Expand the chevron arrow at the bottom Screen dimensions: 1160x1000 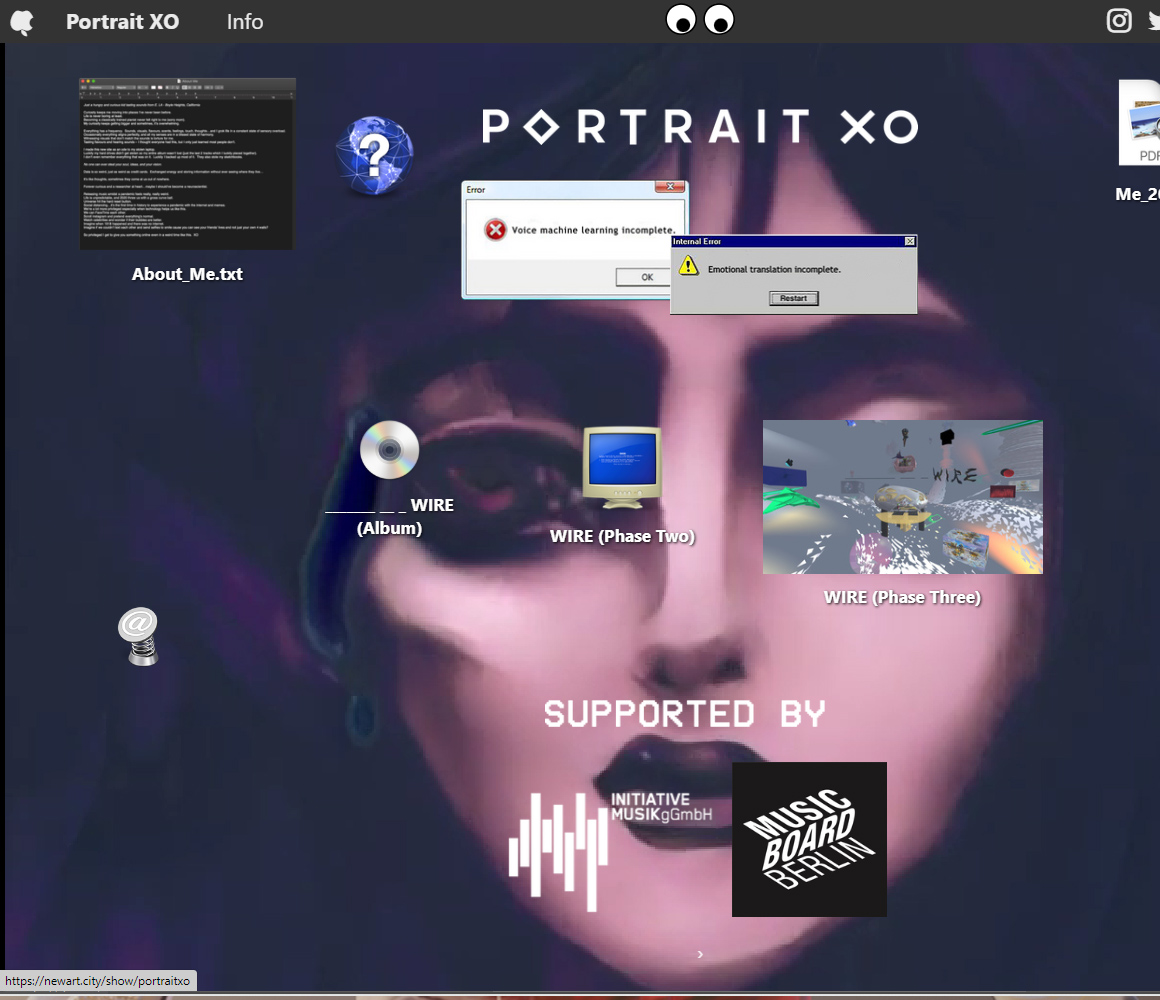click(x=700, y=954)
